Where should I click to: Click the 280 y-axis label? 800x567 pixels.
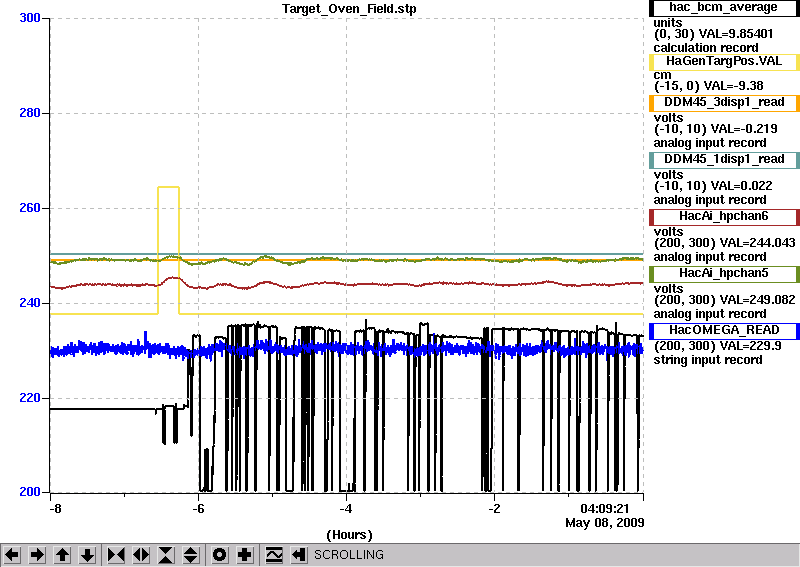coord(30,113)
